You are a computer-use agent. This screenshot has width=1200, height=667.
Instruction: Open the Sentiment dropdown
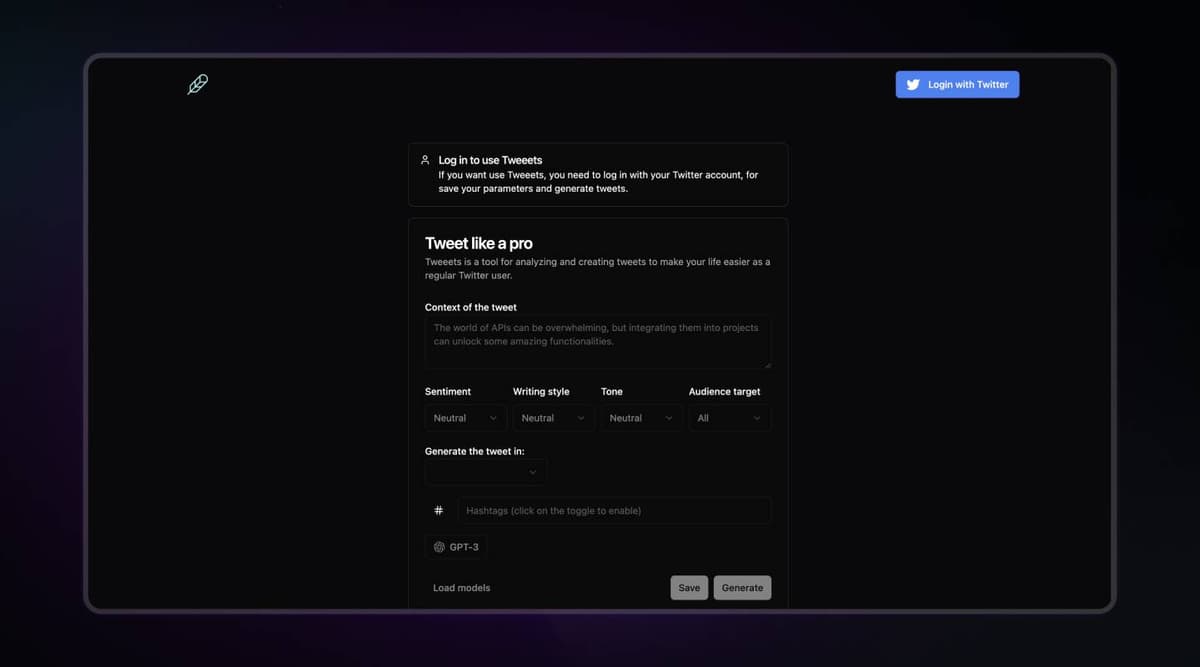coord(465,417)
